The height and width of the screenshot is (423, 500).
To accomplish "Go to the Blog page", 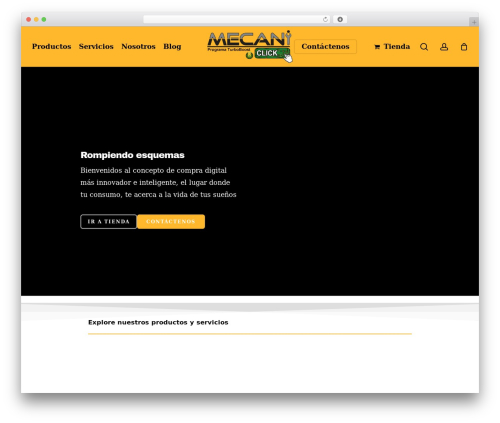I will click(x=172, y=47).
